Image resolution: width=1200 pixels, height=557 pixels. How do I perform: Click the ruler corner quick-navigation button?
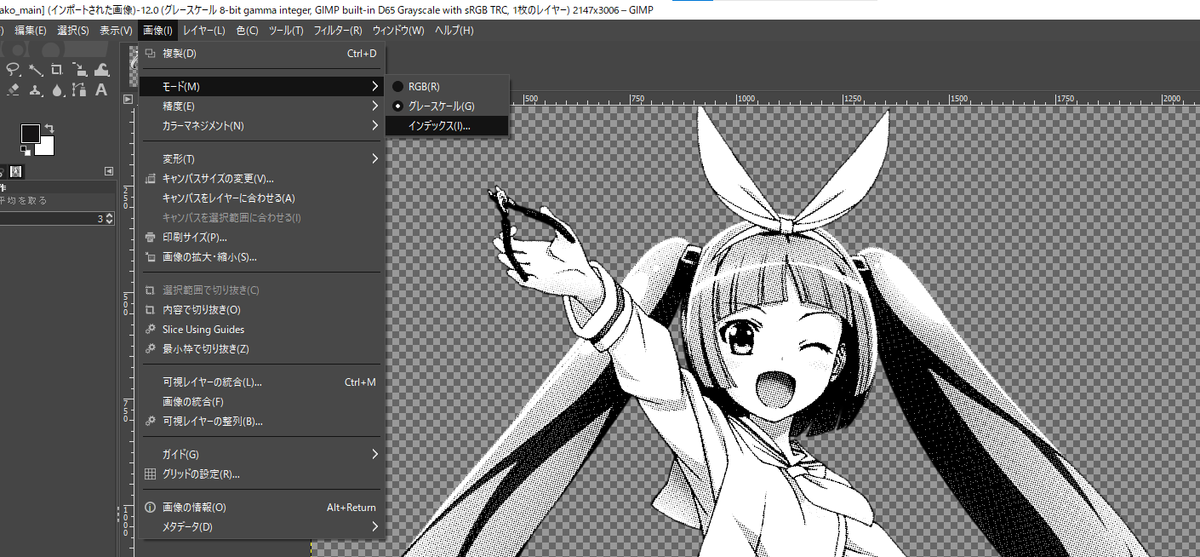[128, 99]
